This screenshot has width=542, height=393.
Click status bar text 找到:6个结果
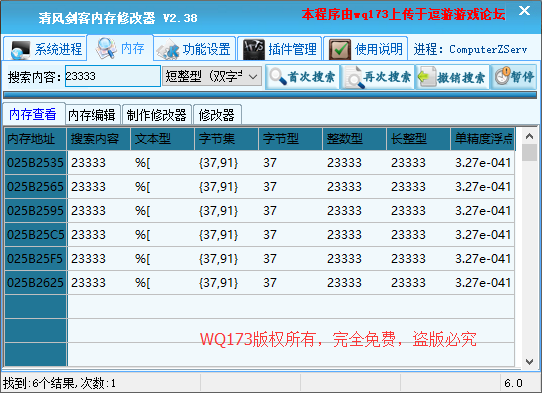[x=39, y=383]
